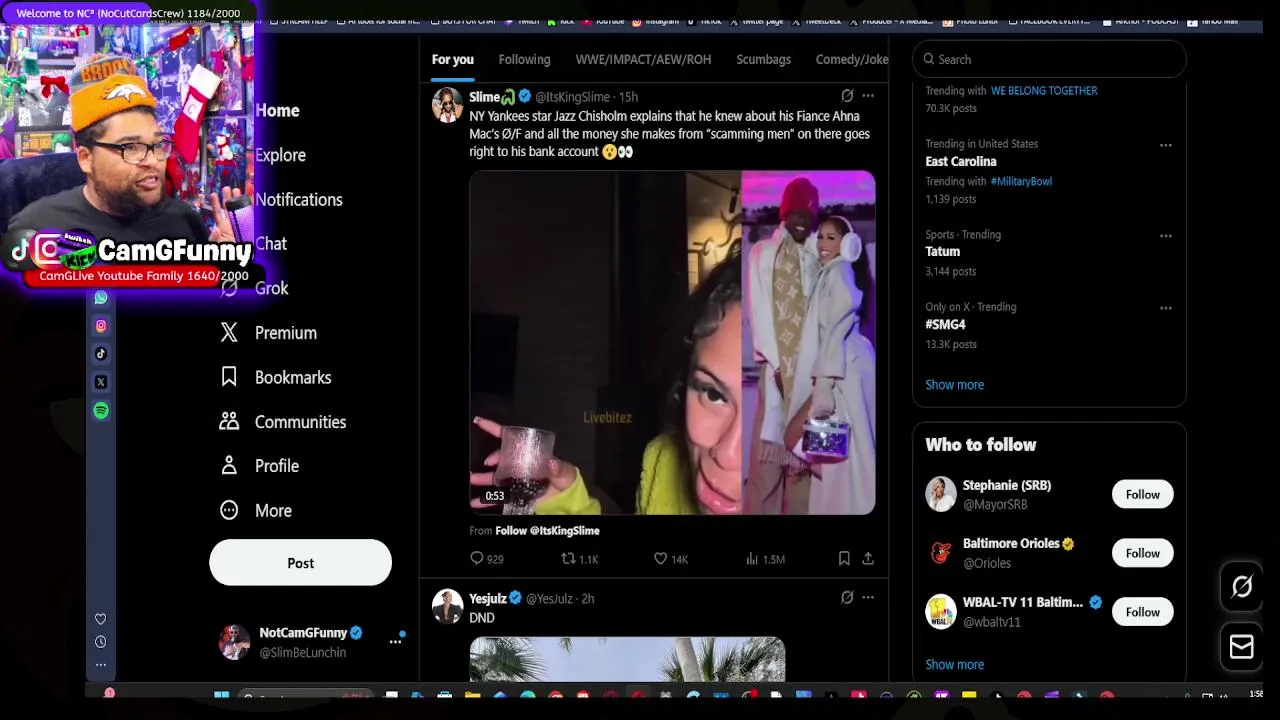
Task: Share Slime's post
Action: click(x=868, y=559)
